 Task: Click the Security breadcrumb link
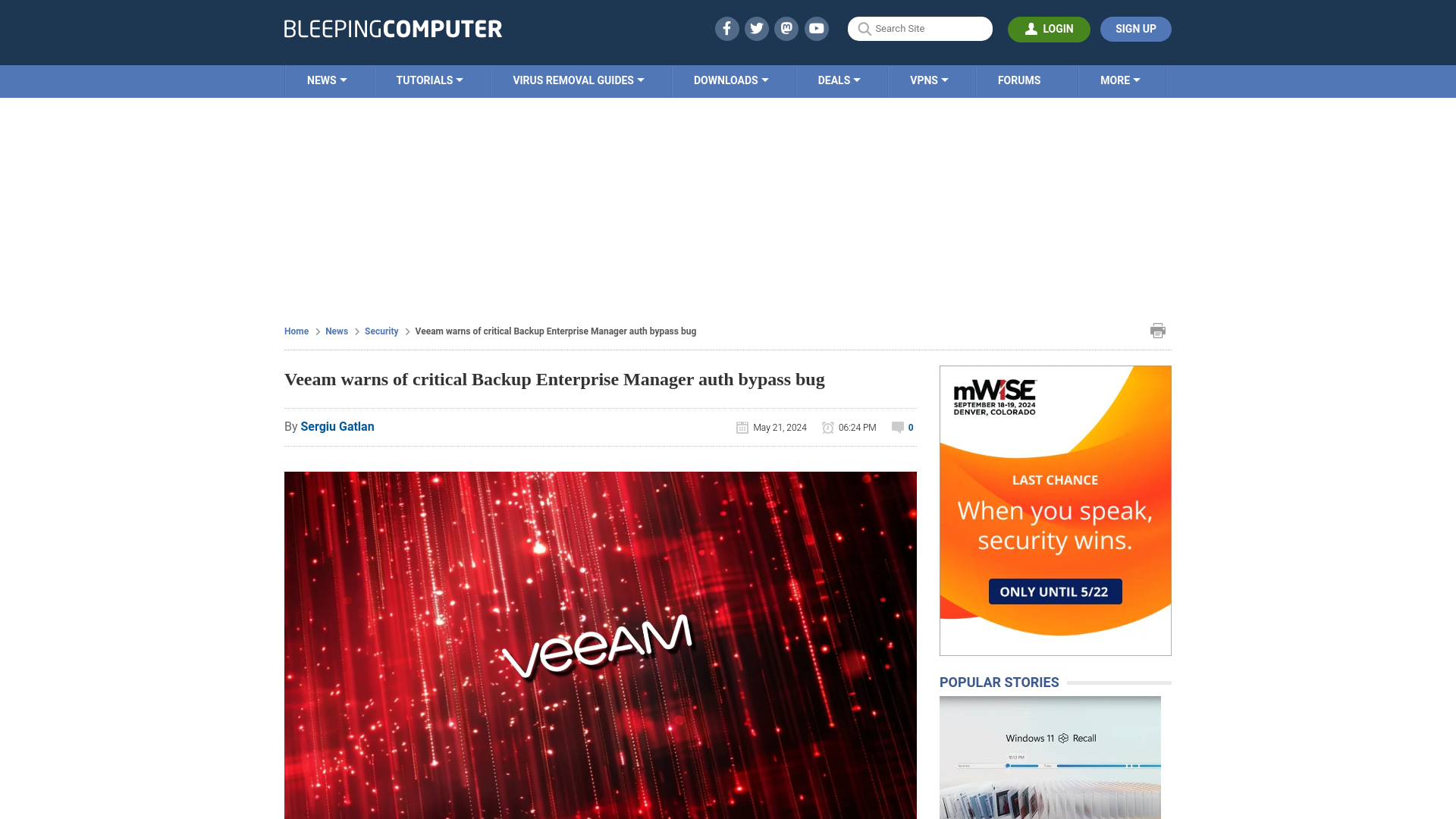381,331
